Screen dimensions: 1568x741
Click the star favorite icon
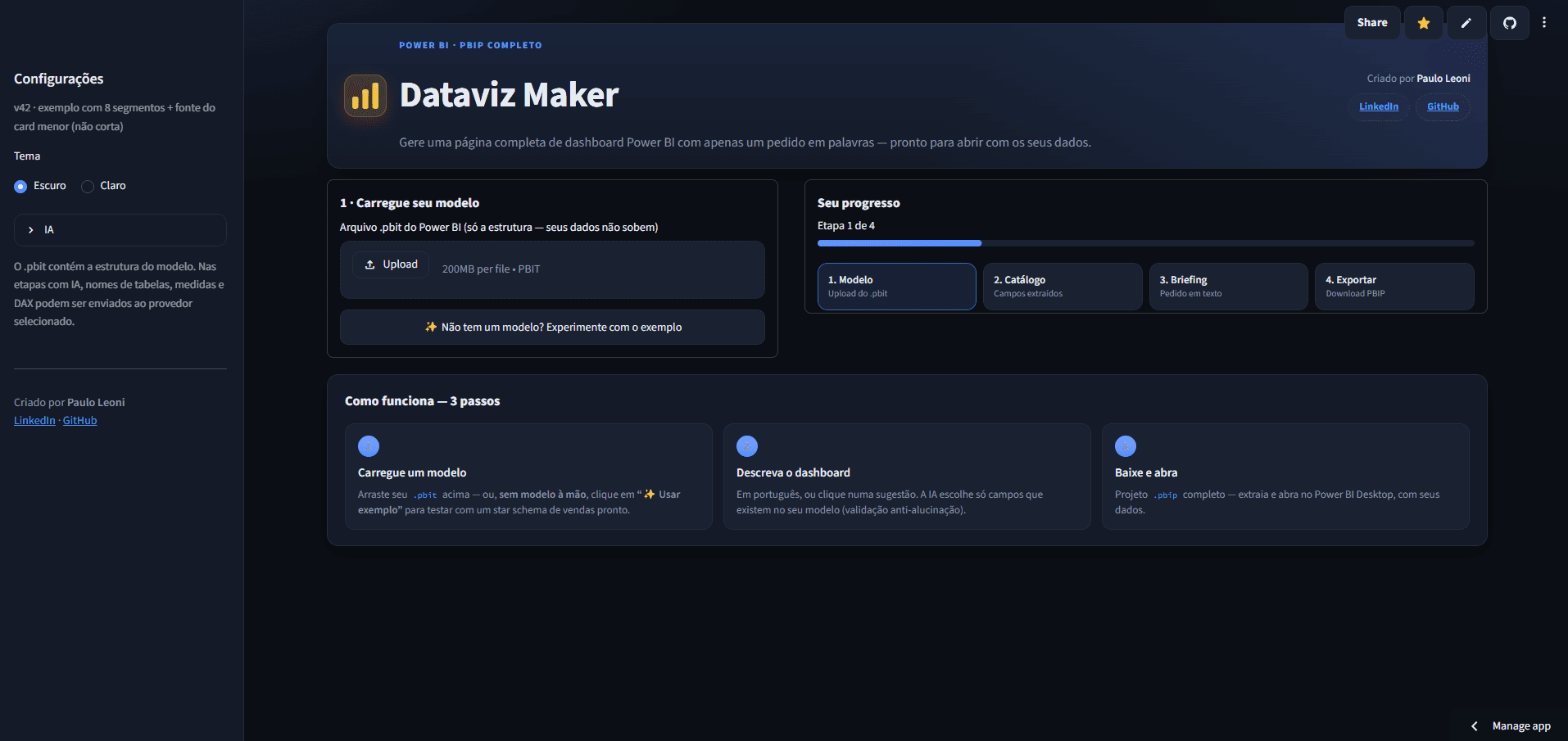[1424, 23]
